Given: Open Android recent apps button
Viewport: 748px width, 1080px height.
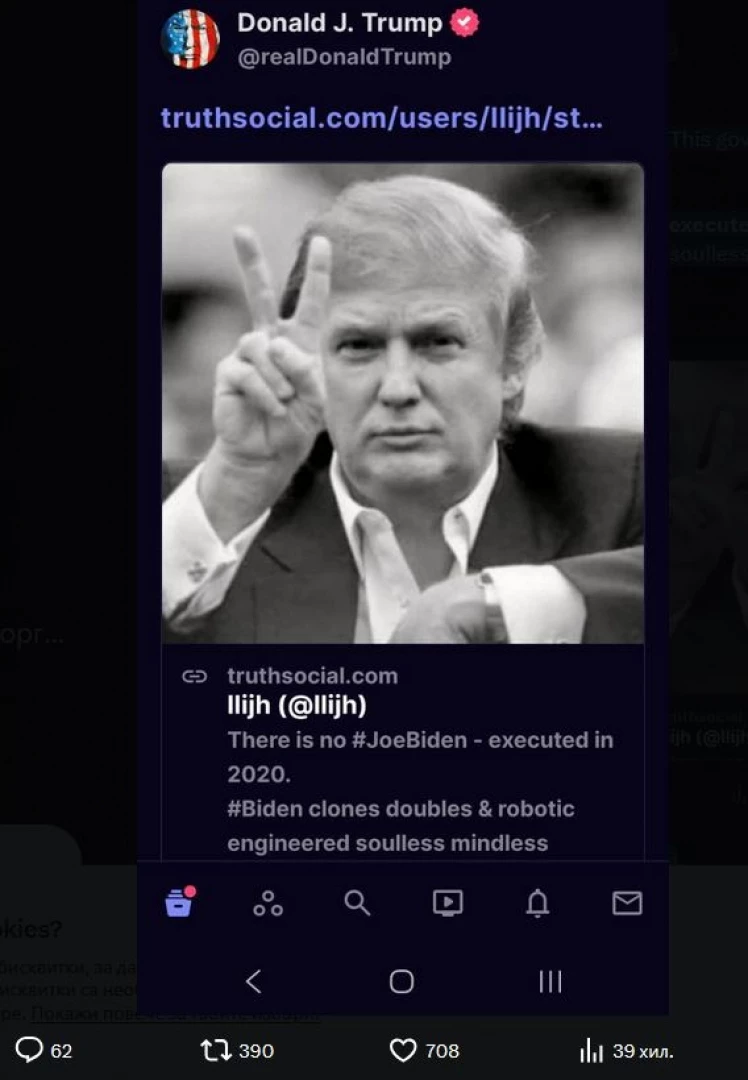Looking at the screenshot, I should click(550, 981).
